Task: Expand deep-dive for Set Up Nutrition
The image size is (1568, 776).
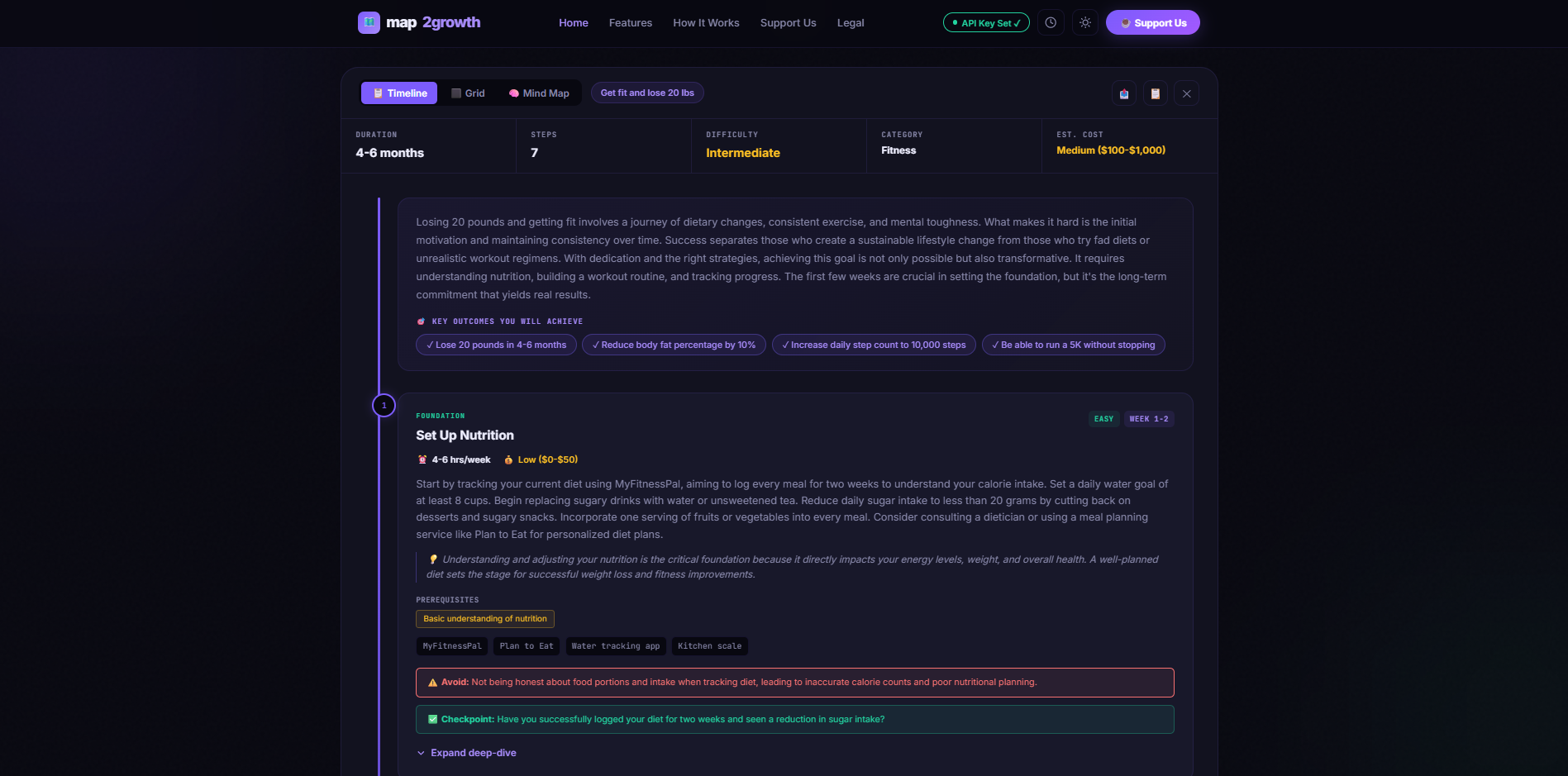Action: (466, 753)
